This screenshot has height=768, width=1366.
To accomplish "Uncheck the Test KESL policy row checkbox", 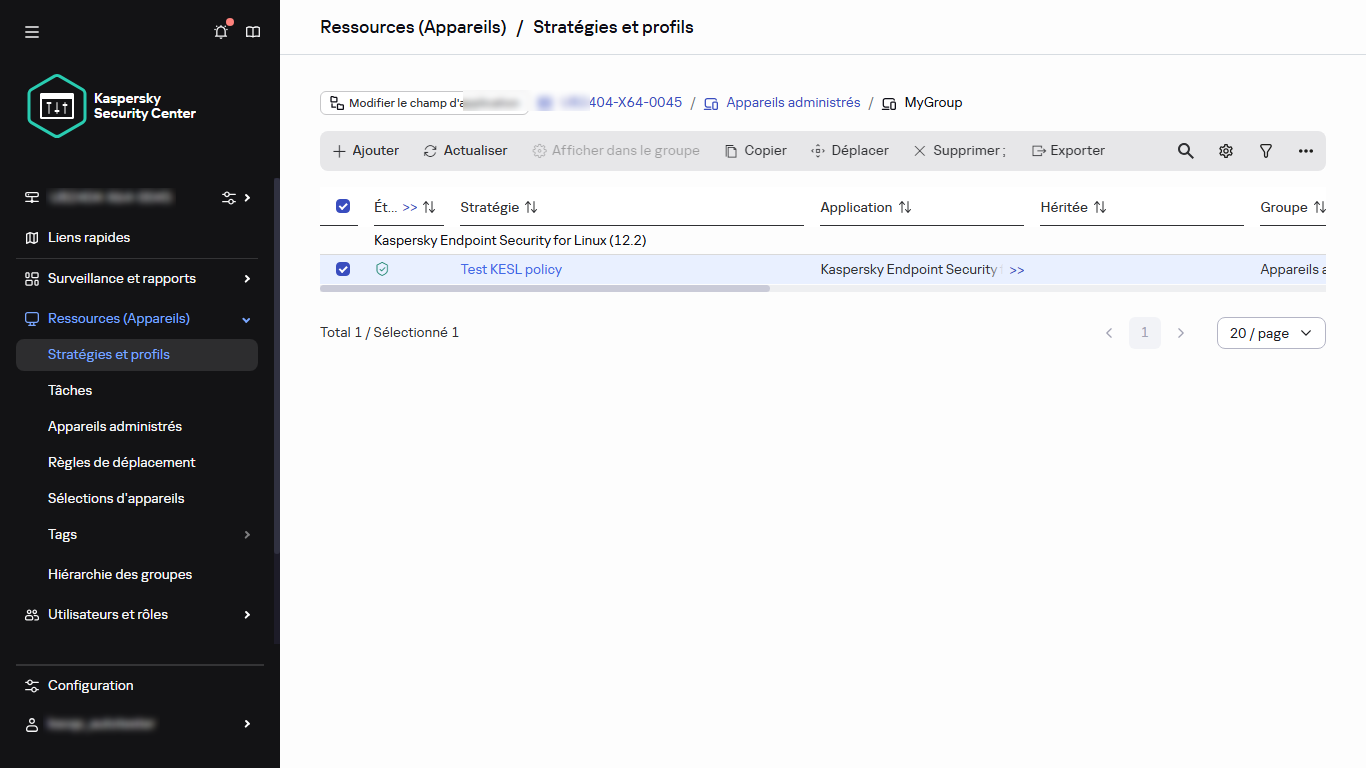I will [x=343, y=269].
